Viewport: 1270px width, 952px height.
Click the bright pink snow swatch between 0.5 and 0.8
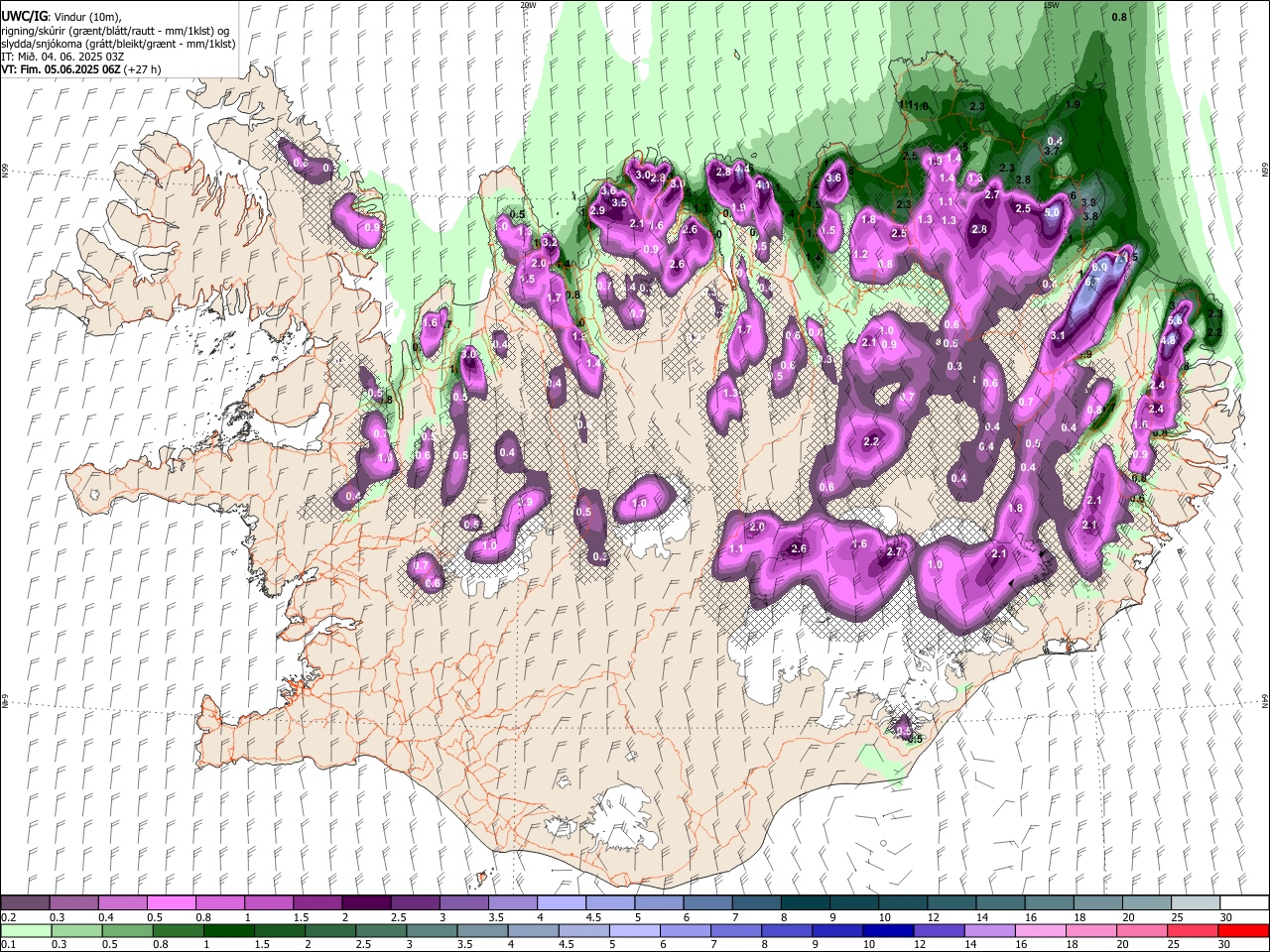(x=172, y=903)
